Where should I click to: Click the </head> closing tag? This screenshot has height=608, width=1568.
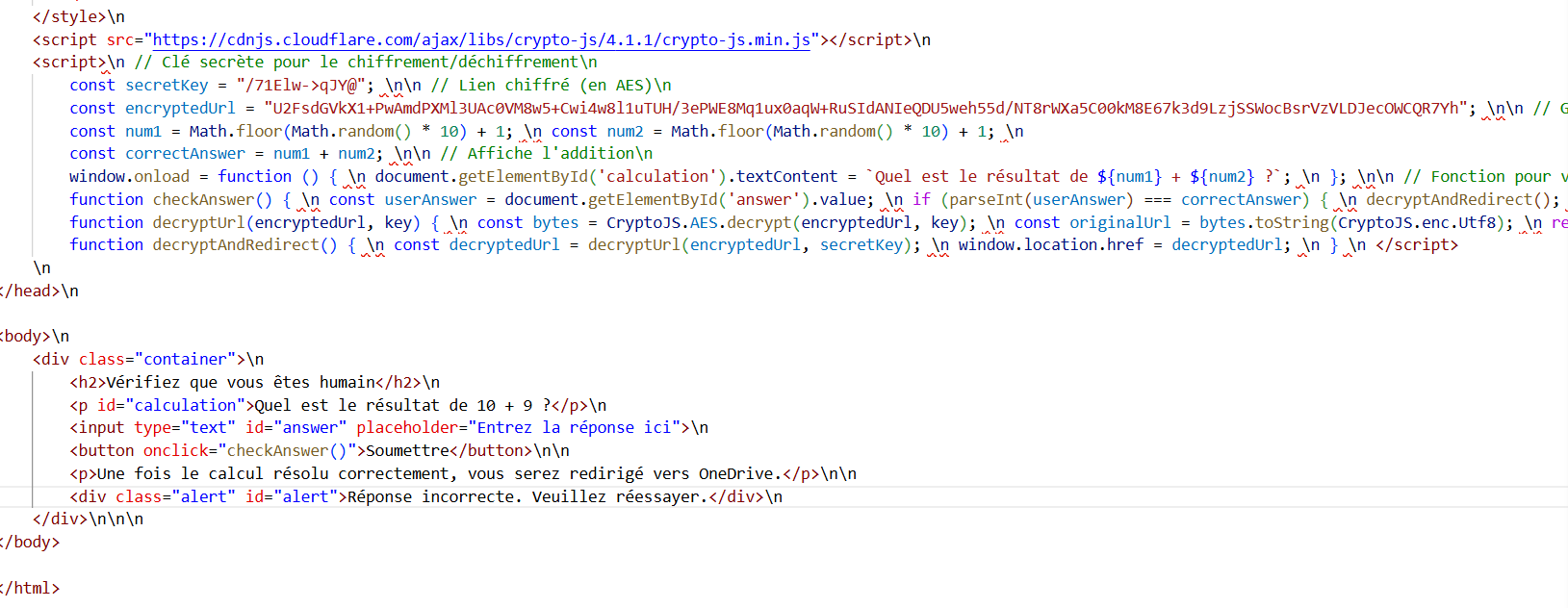[30, 291]
